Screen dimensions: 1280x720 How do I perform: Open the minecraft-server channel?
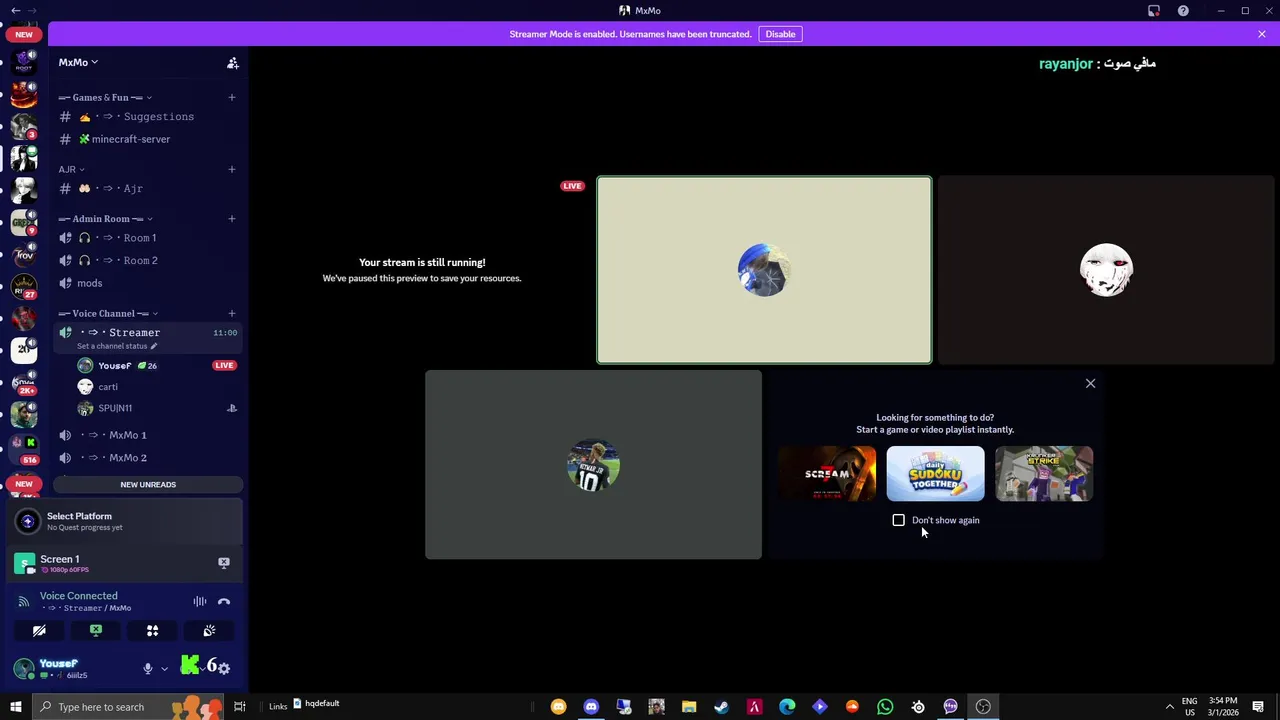click(x=148, y=139)
